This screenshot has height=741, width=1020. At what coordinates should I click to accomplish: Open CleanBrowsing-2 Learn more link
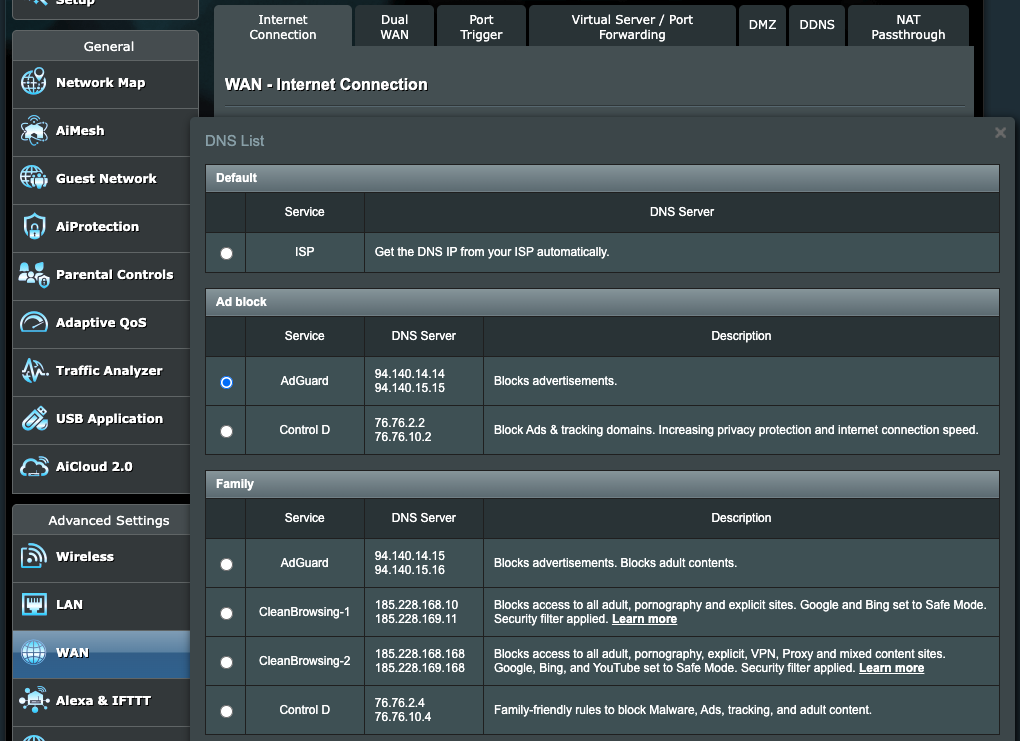click(891, 668)
